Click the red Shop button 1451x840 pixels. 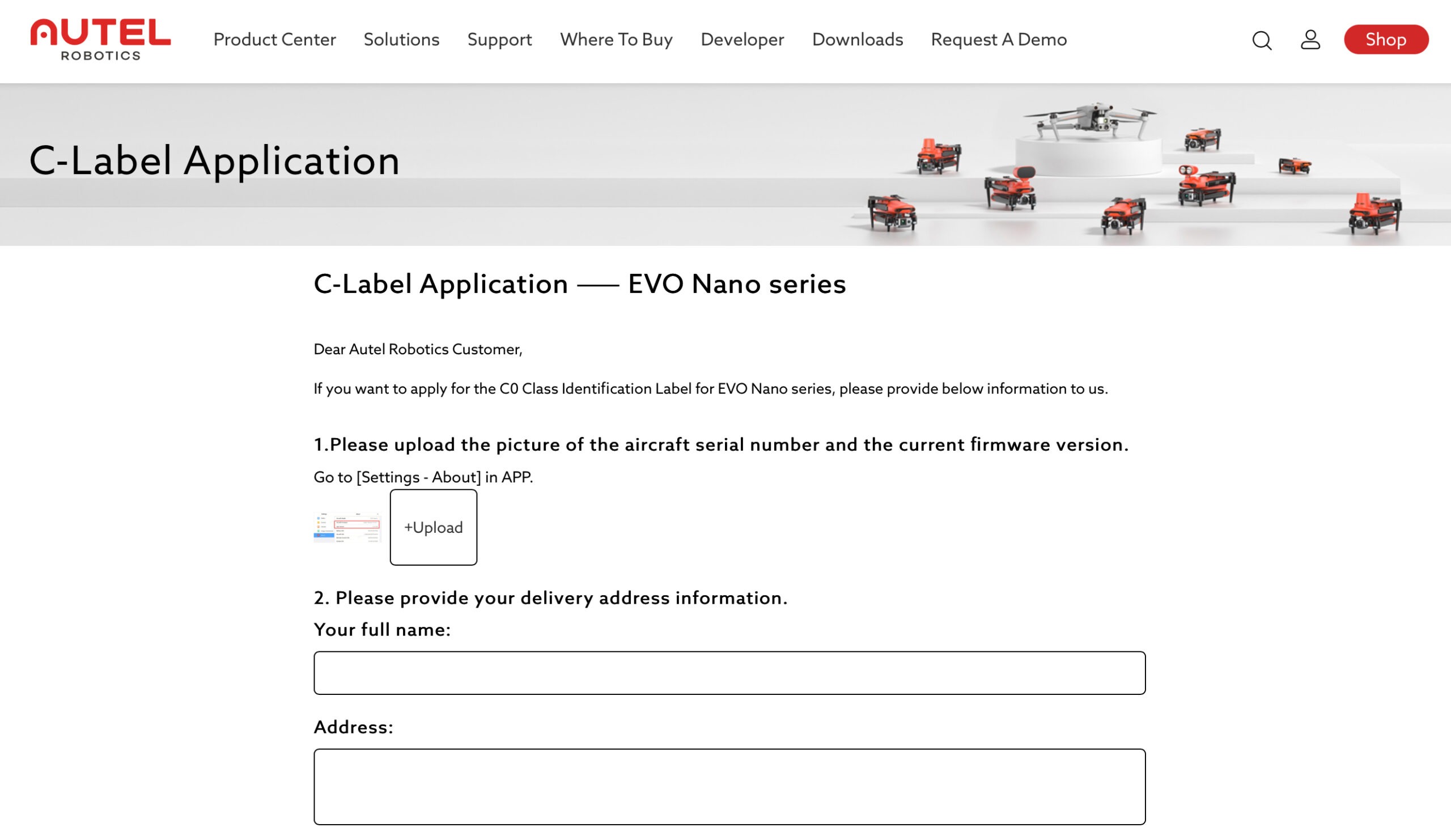click(1386, 39)
